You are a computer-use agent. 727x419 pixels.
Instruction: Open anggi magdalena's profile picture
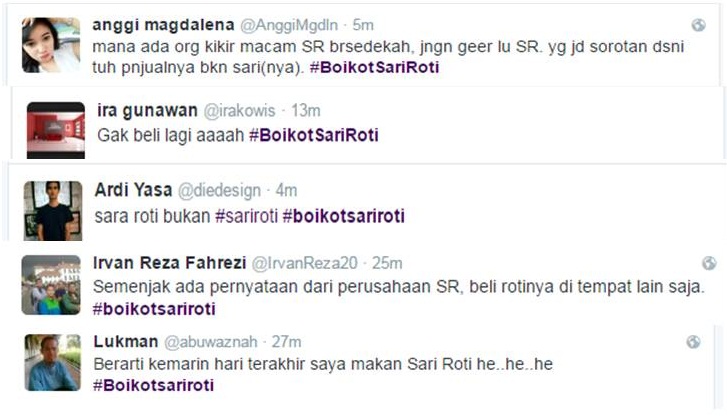coord(51,45)
